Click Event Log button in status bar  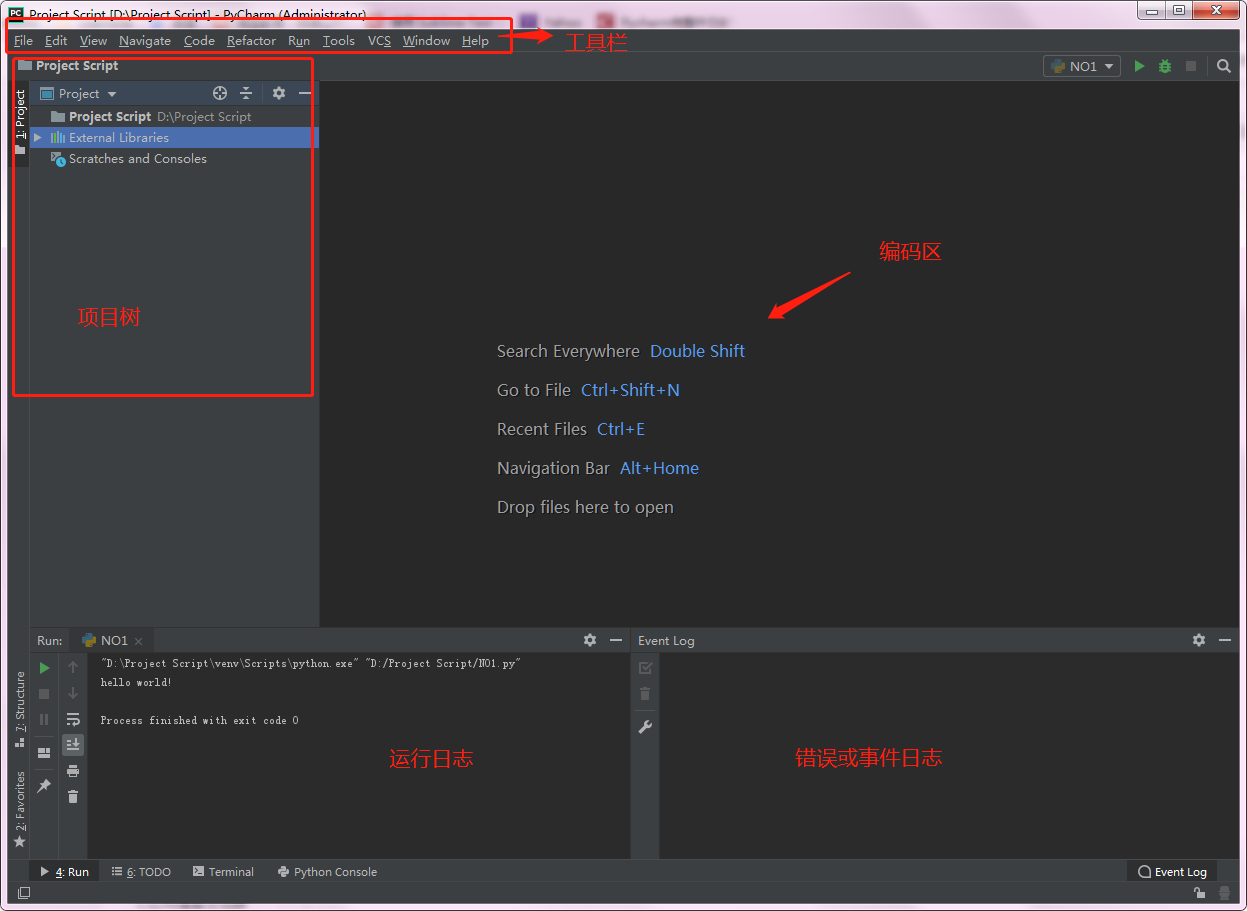(x=1172, y=872)
